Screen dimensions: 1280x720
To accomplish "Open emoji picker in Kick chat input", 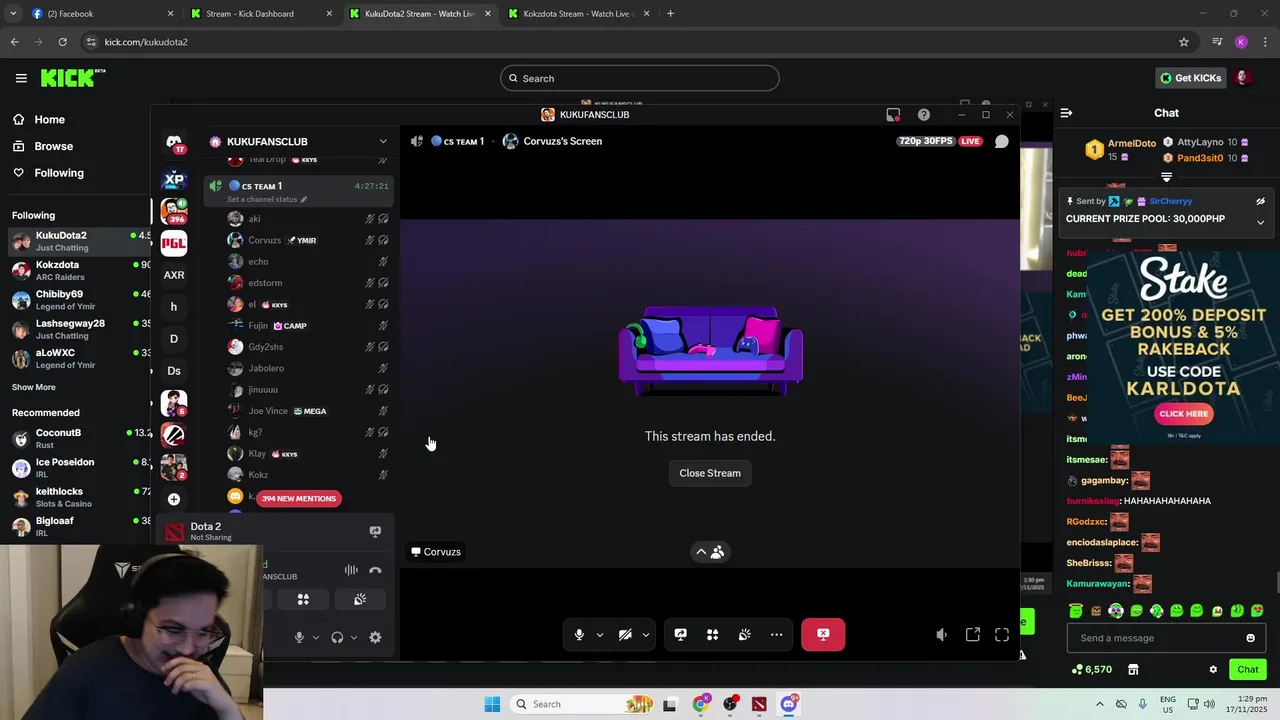I will tap(1250, 638).
